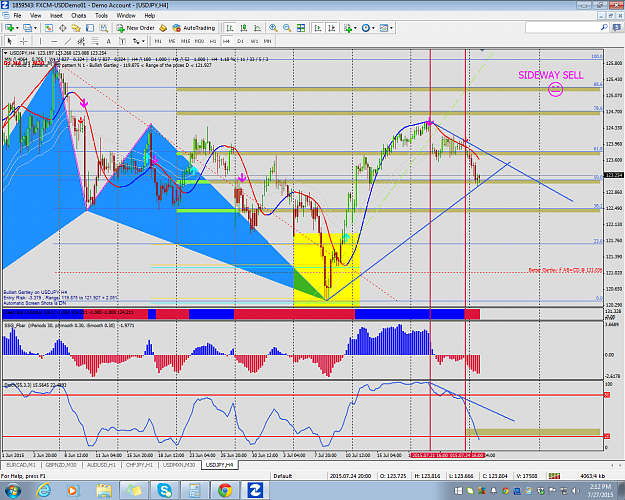The image size is (625, 500).
Task: Zoom in on the chart
Action: pyautogui.click(x=273, y=28)
